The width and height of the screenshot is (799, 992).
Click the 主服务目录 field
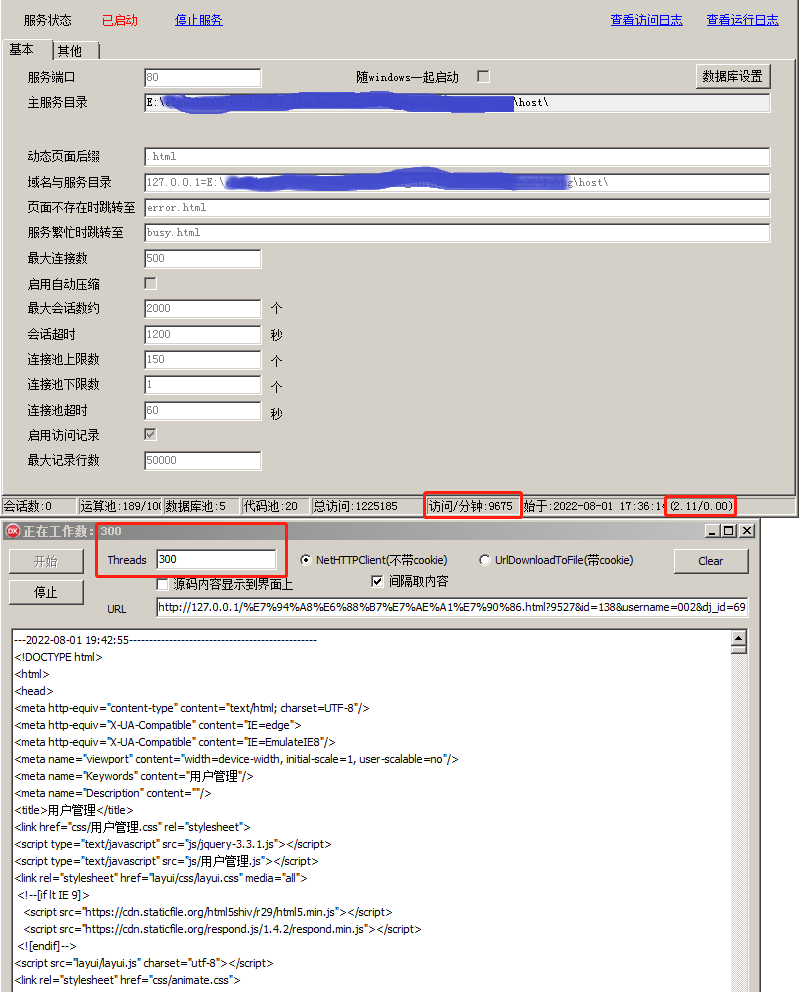[x=457, y=102]
